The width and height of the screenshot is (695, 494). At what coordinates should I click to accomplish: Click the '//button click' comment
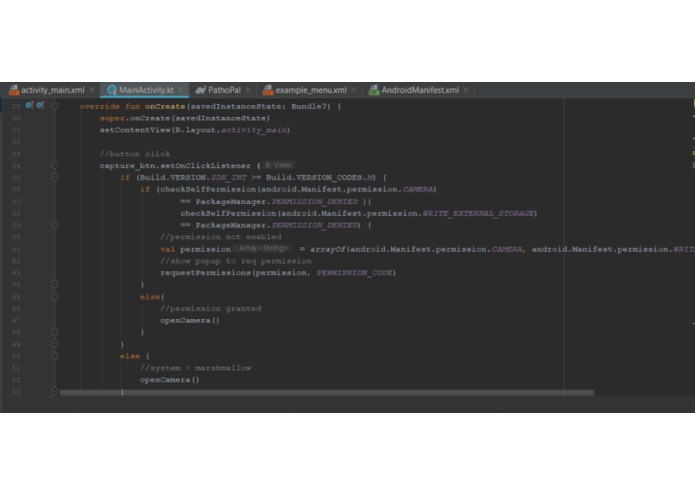(135, 154)
